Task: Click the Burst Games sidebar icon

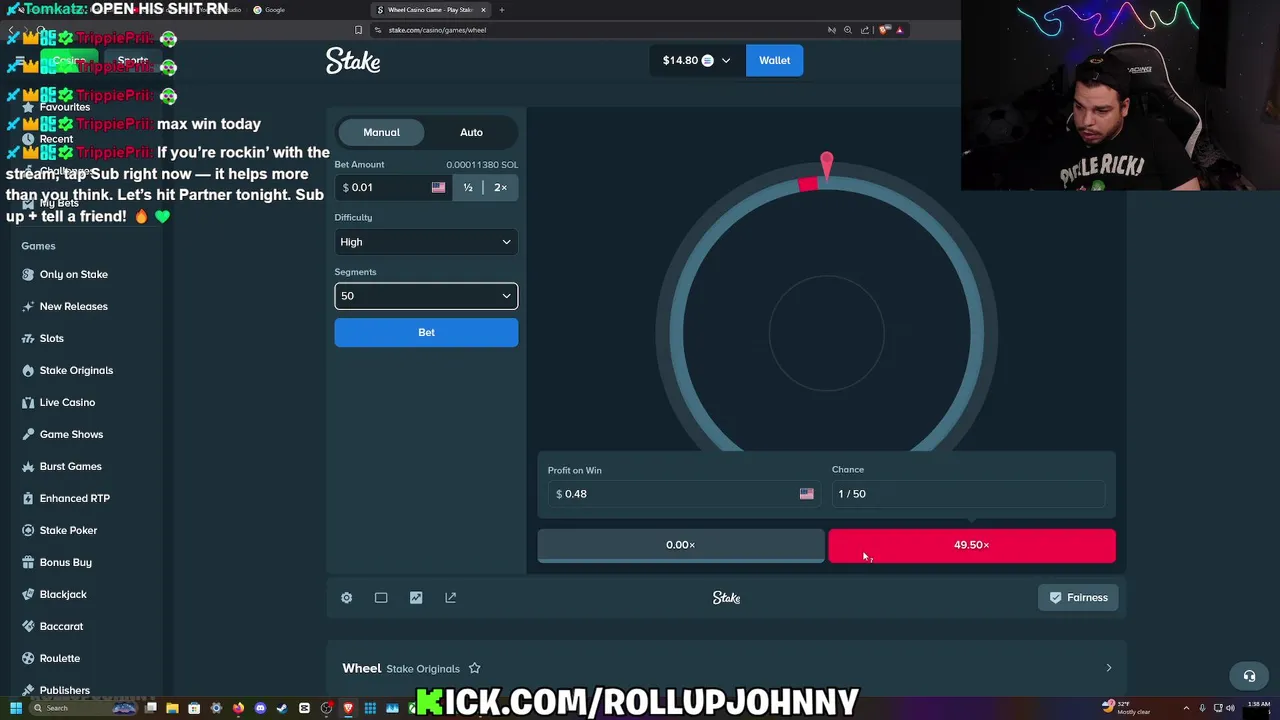Action: coord(28,466)
